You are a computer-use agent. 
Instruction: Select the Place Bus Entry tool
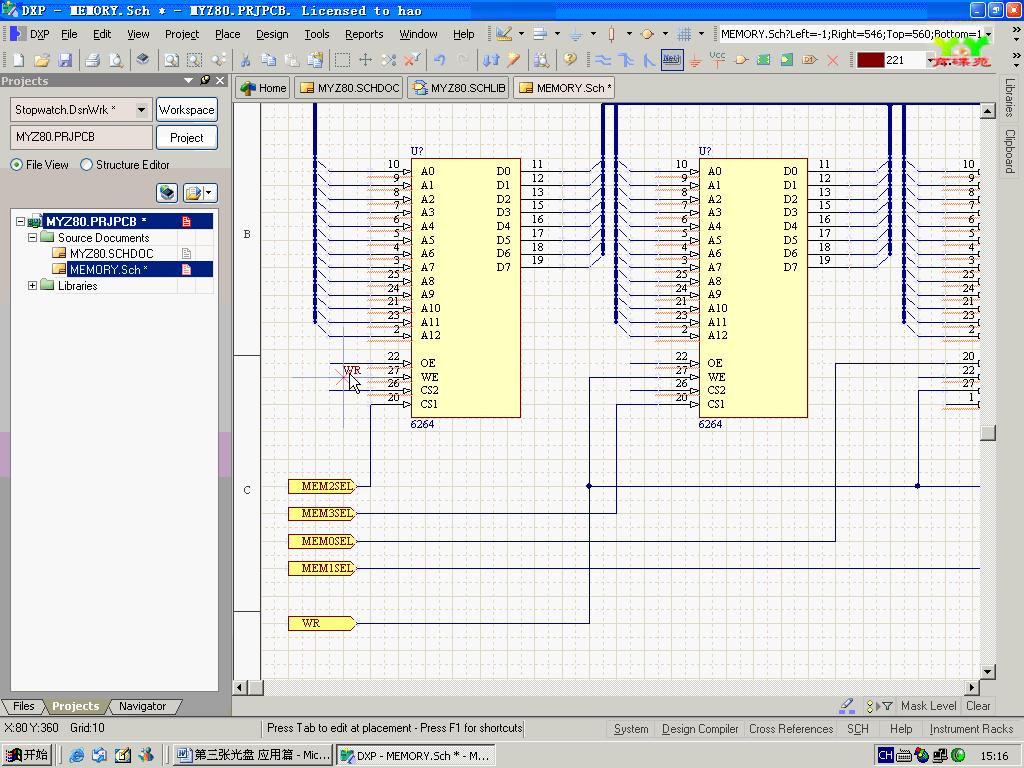[x=648, y=60]
